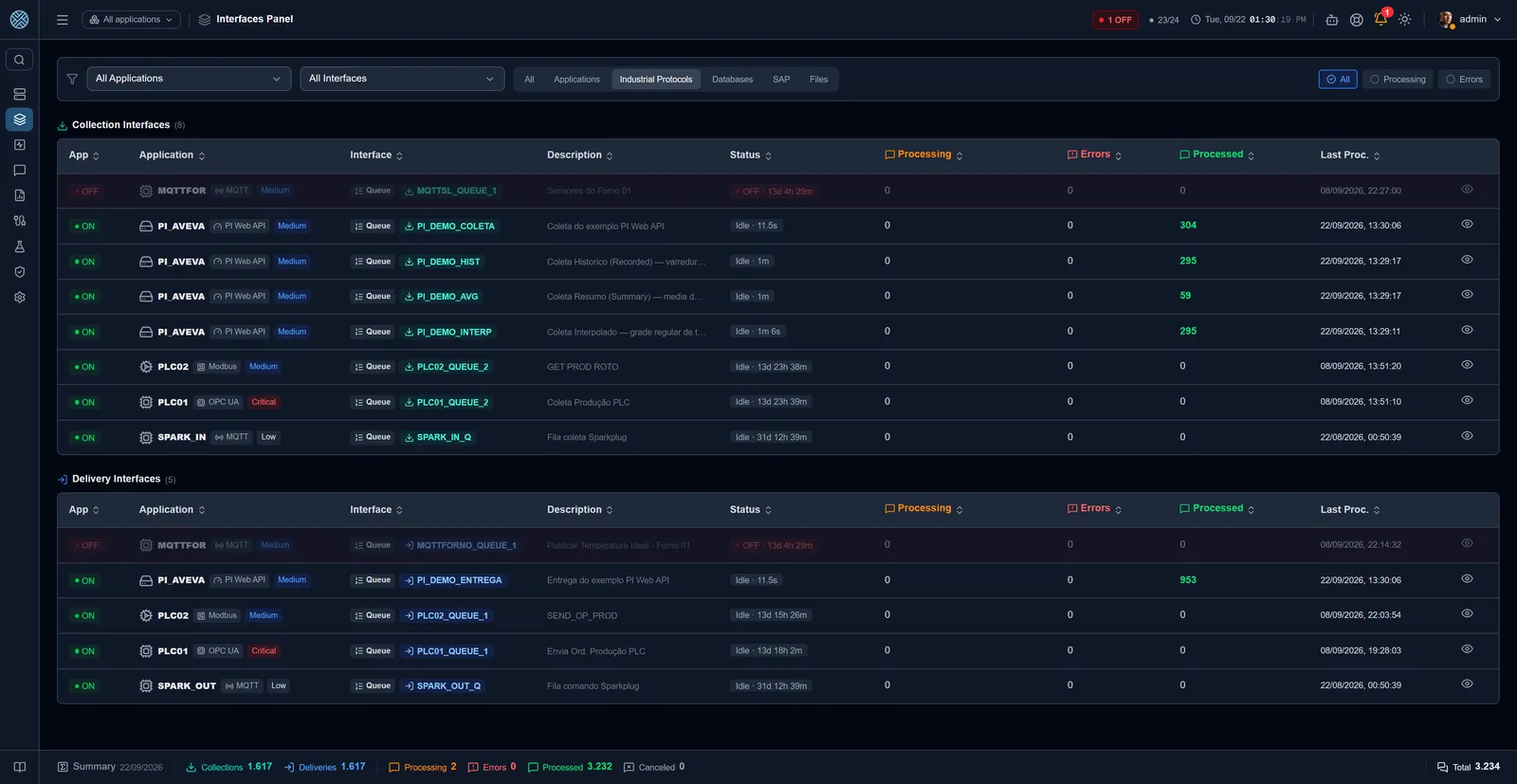
Task: Click the Total messages icon in footer
Action: (1442, 767)
